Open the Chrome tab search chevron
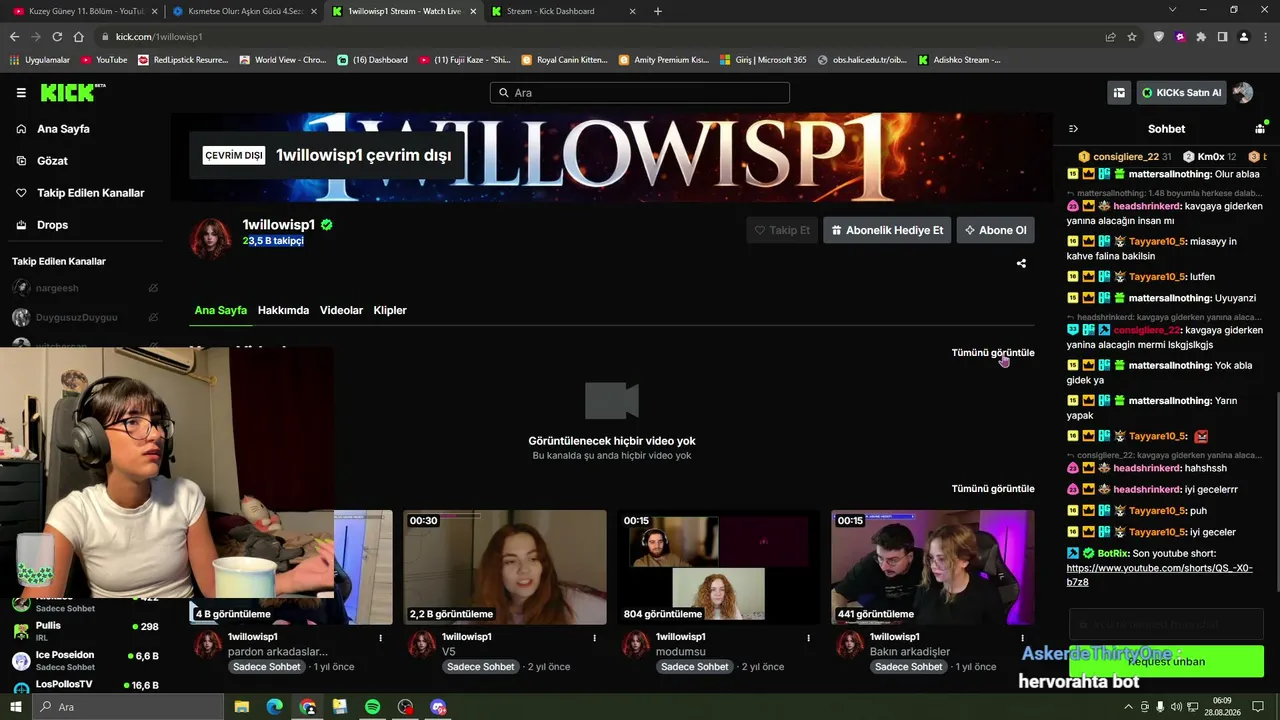 (x=1172, y=10)
